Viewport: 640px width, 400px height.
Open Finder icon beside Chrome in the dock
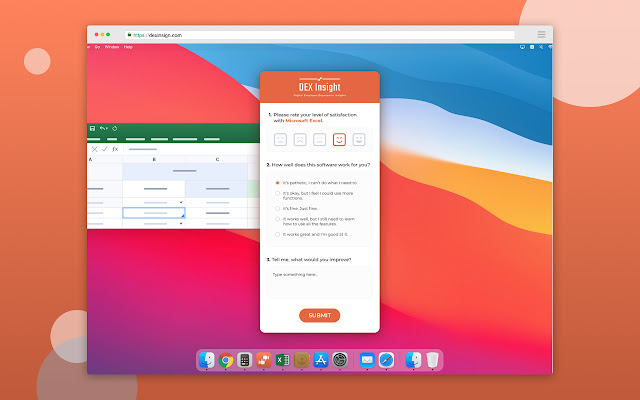[x=207, y=360]
